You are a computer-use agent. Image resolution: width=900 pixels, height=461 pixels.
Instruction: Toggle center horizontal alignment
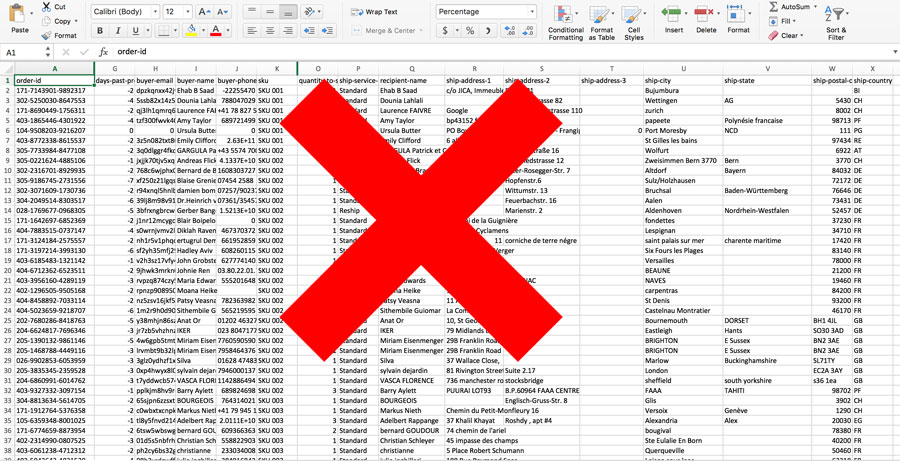point(270,31)
